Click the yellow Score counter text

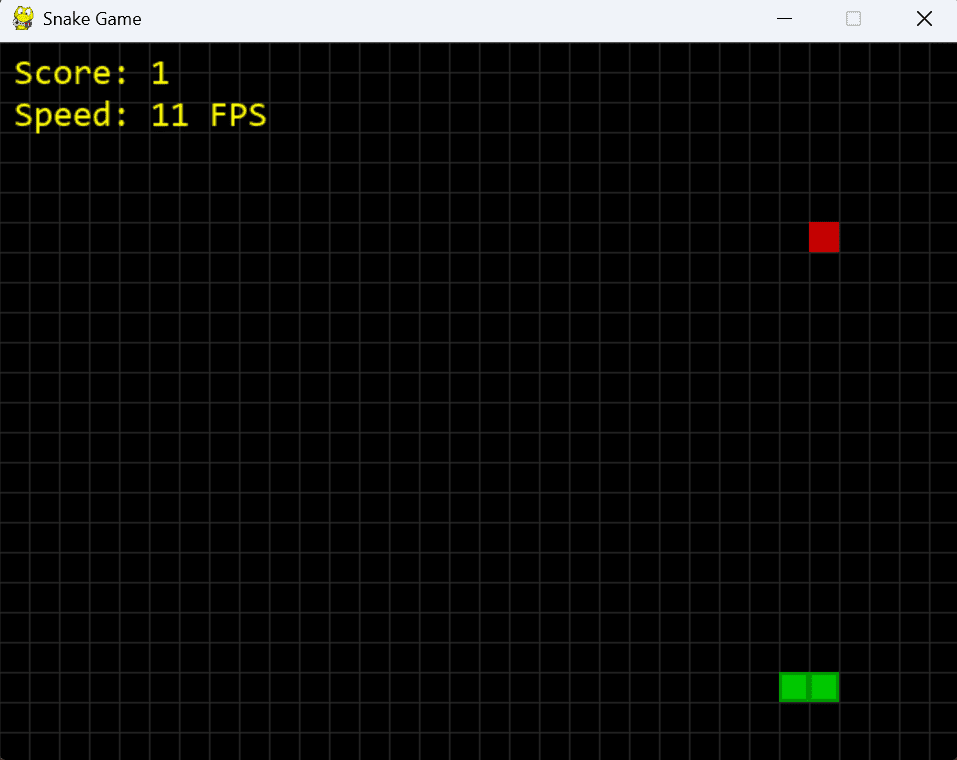point(90,72)
